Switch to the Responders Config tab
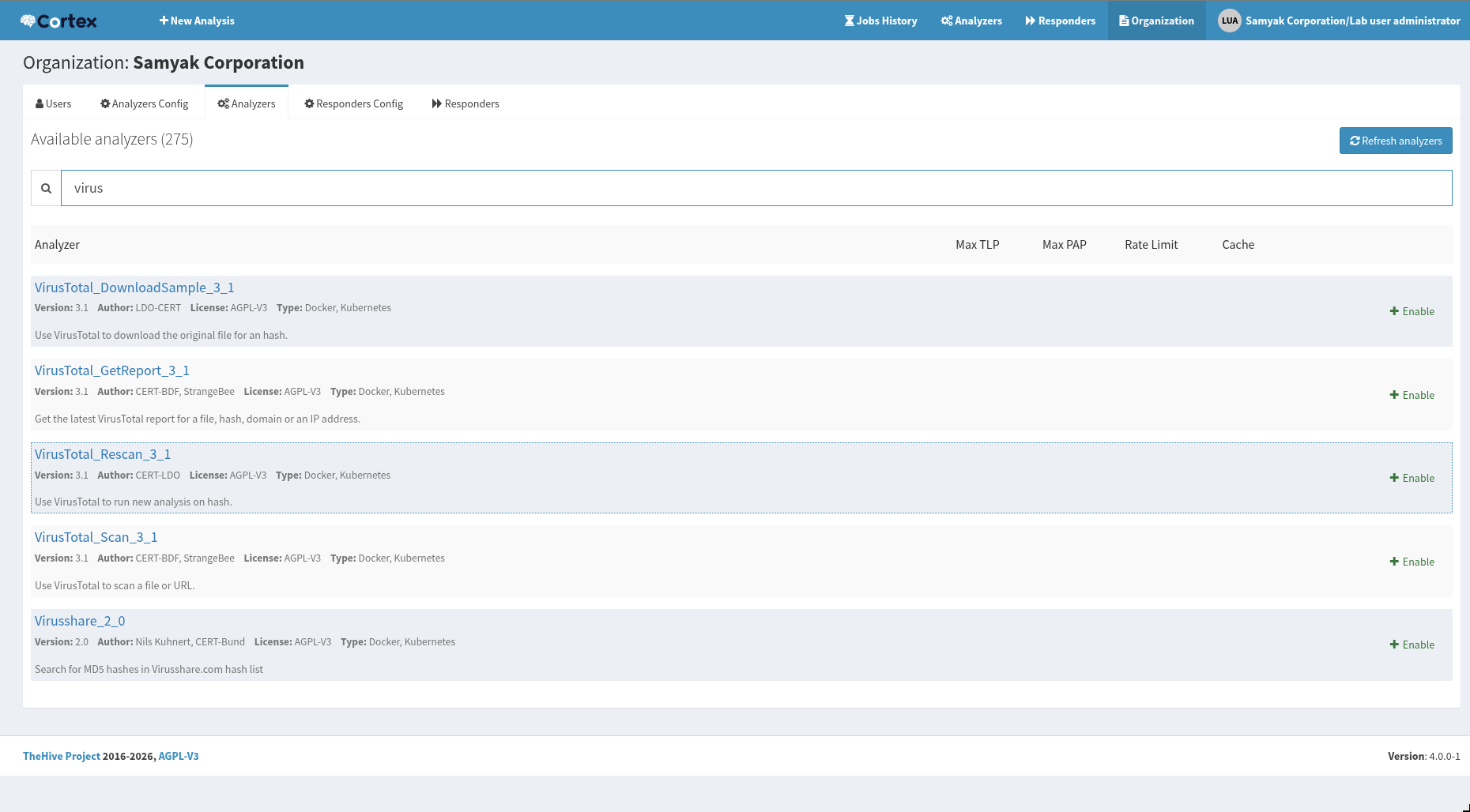This screenshot has width=1470, height=812. (354, 103)
